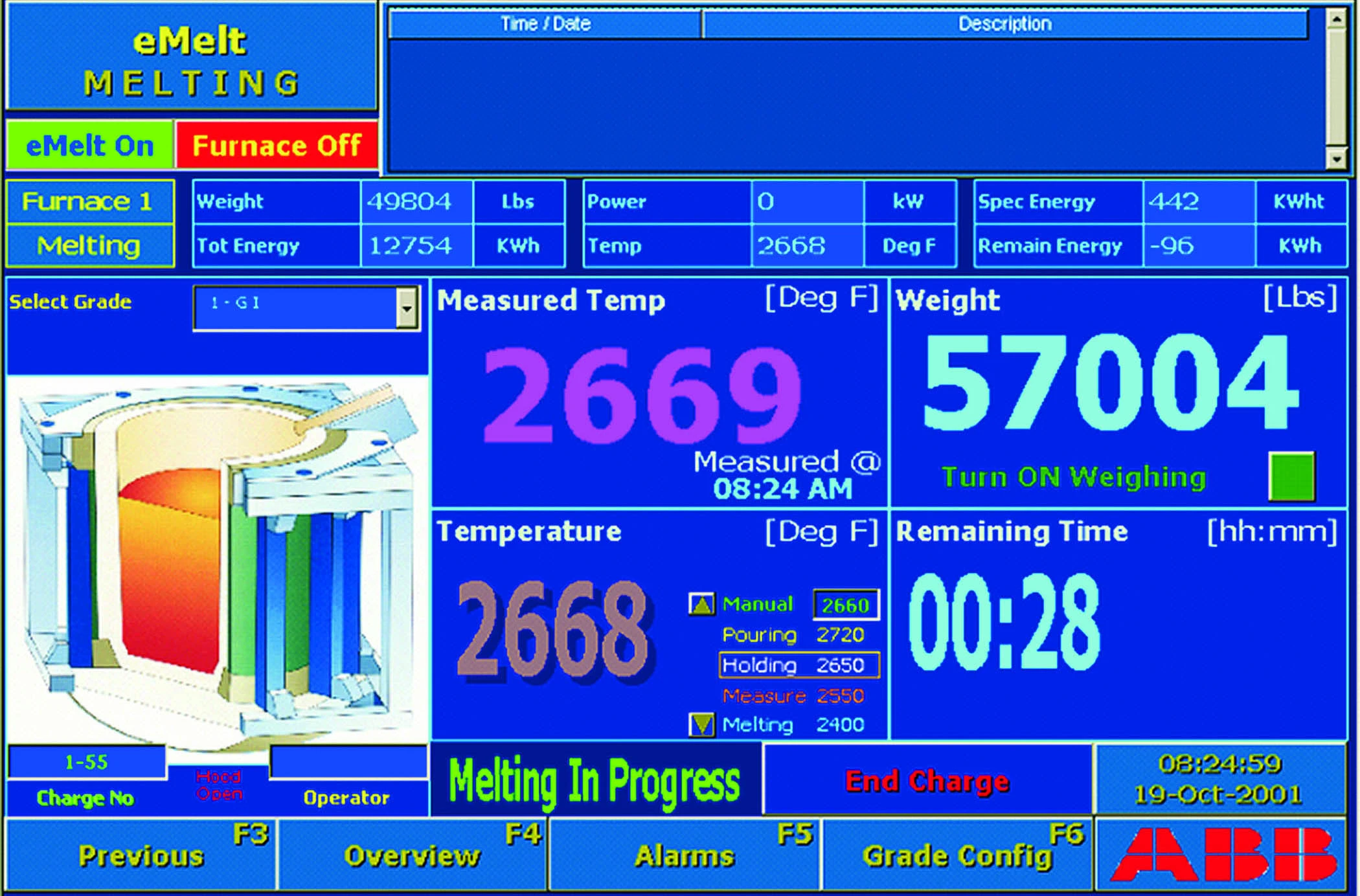The width and height of the screenshot is (1360, 896).
Task: Open the F5 Alarms screen
Action: [685, 855]
